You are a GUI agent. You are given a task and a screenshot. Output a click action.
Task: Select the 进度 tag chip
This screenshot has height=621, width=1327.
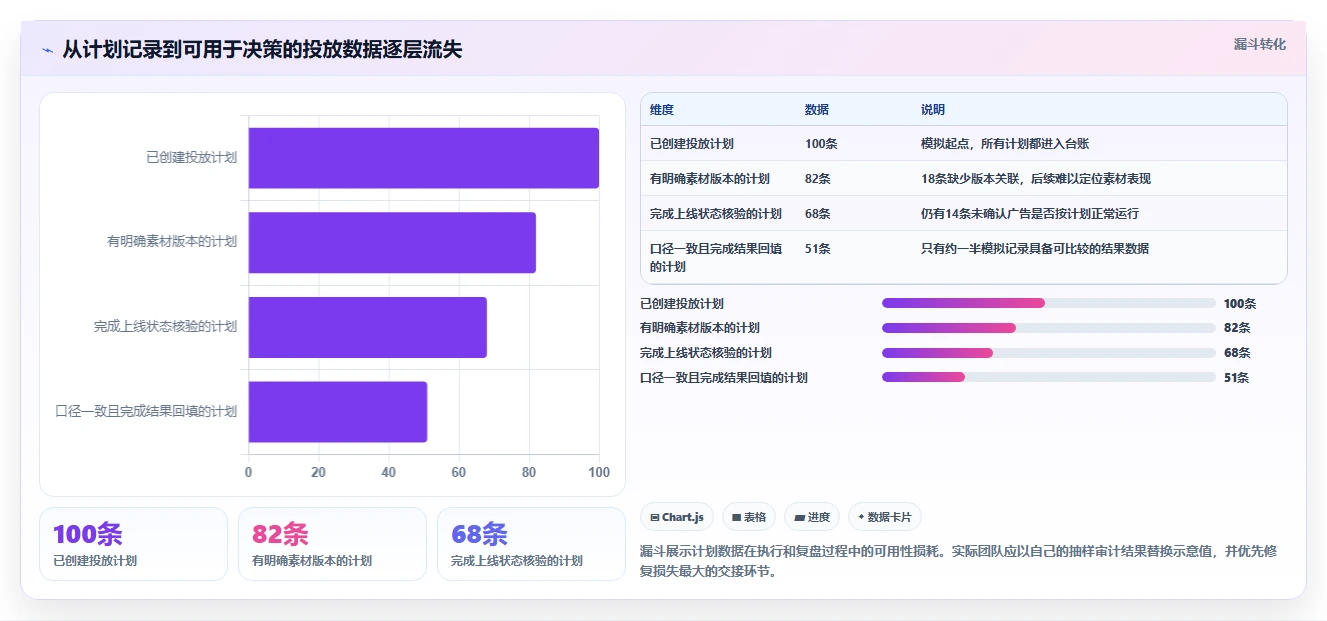[x=812, y=517]
